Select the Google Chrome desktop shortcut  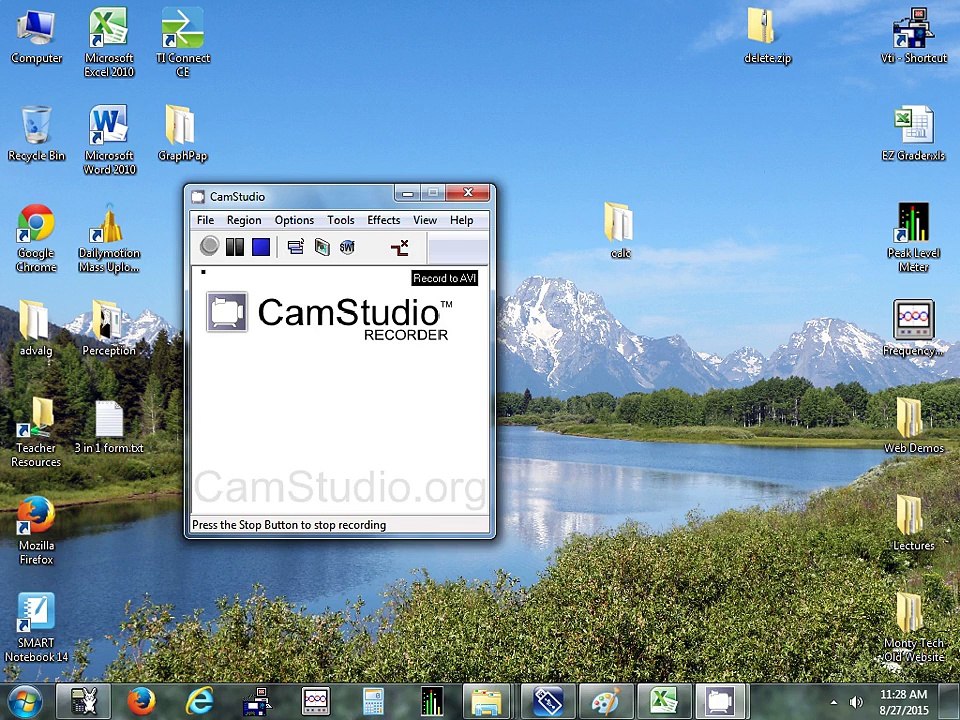tap(36, 238)
